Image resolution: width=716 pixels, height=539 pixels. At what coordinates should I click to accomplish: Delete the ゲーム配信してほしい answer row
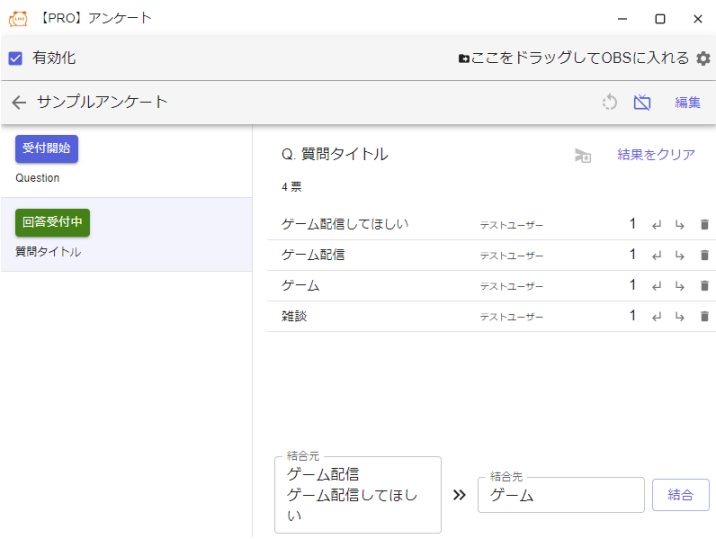[704, 225]
